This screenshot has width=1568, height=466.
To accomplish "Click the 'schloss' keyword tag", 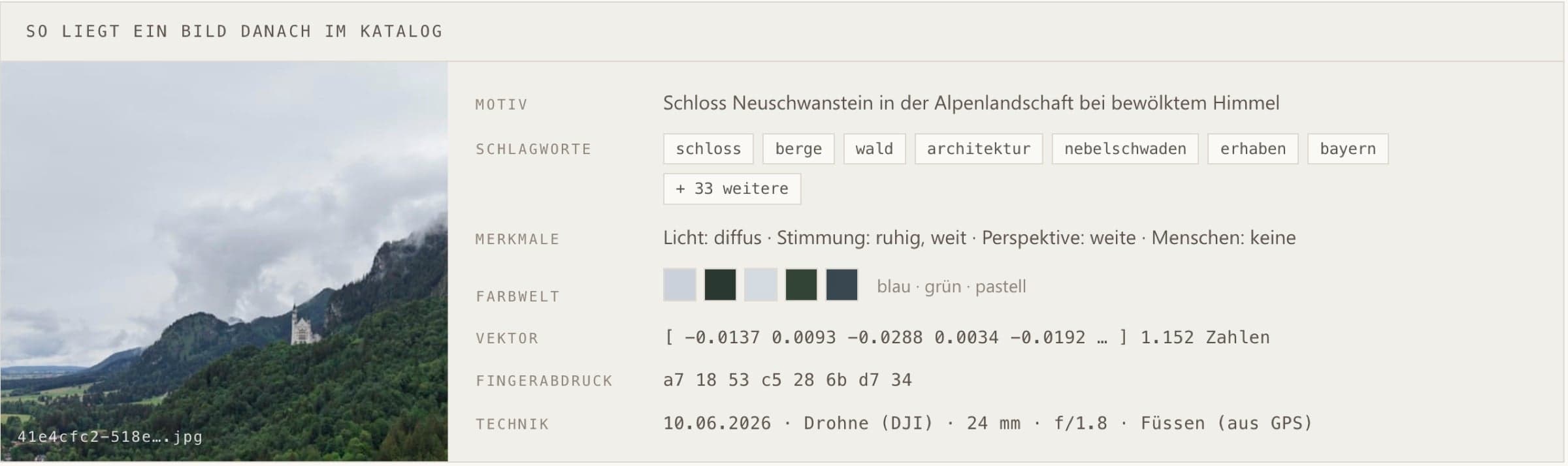I will tap(708, 149).
